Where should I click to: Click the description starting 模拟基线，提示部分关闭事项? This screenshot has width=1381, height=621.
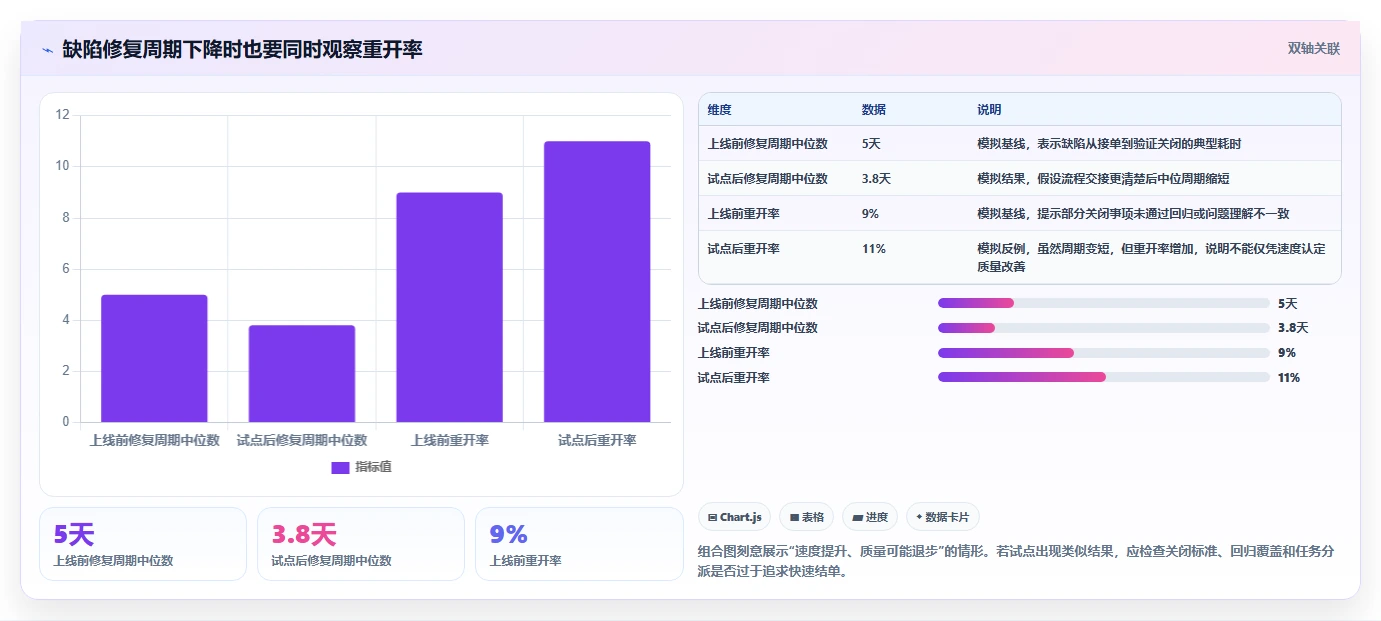coord(1133,214)
